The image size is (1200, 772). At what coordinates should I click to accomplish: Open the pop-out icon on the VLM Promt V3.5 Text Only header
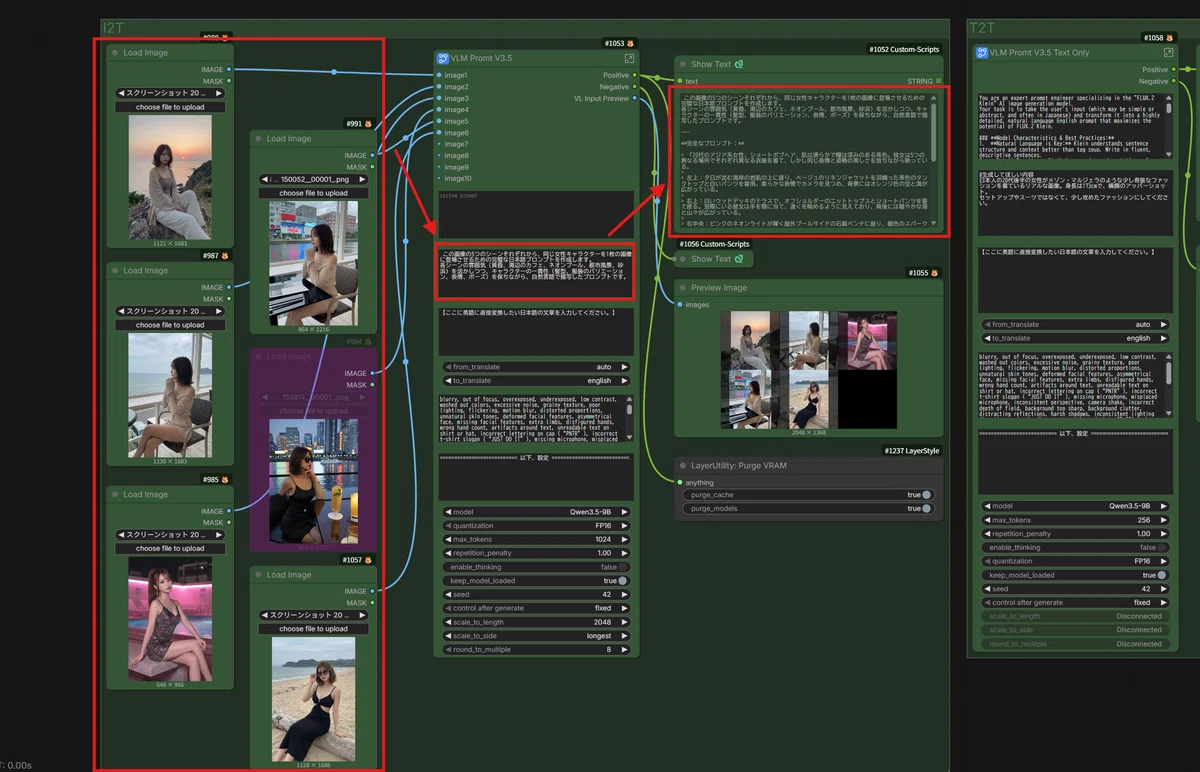tap(1168, 52)
